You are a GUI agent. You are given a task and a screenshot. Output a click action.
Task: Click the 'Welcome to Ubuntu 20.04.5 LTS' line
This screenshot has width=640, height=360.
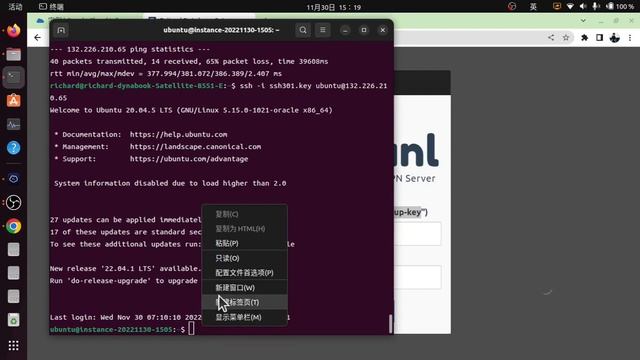191,110
